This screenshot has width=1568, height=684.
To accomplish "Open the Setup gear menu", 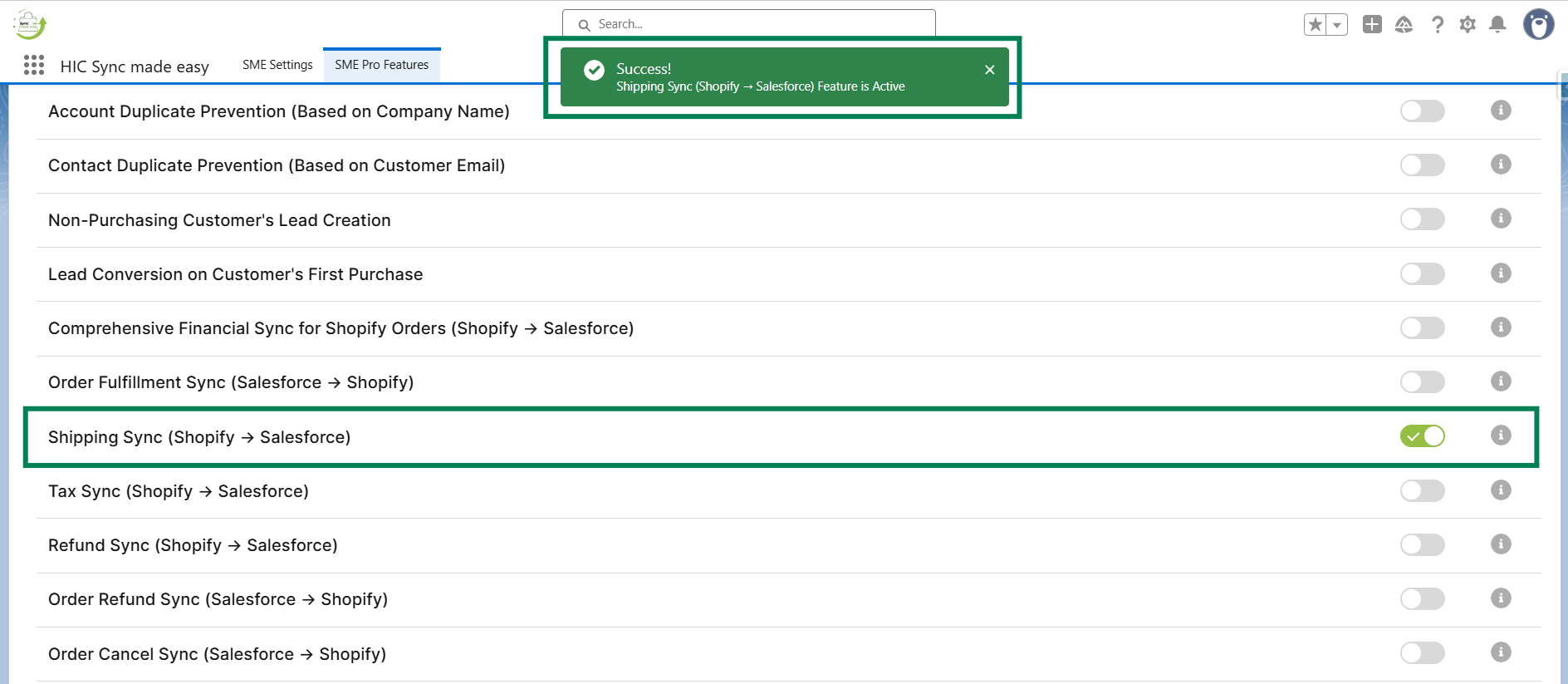I will pos(1468,25).
